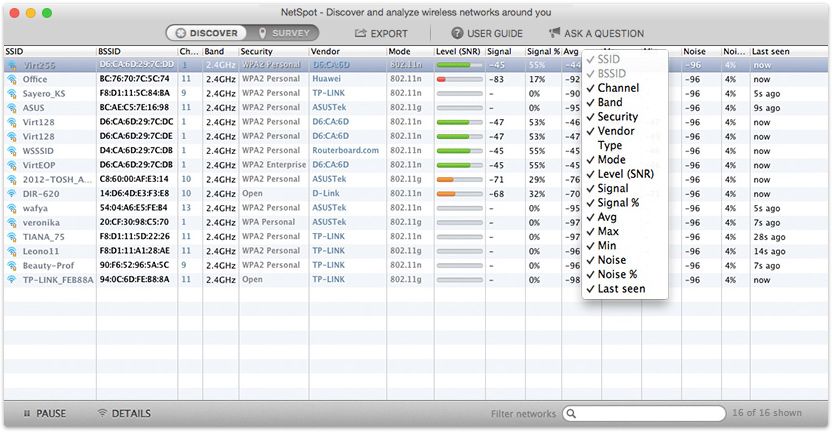
Task: Click signal level bar for Office network
Action: (460, 79)
